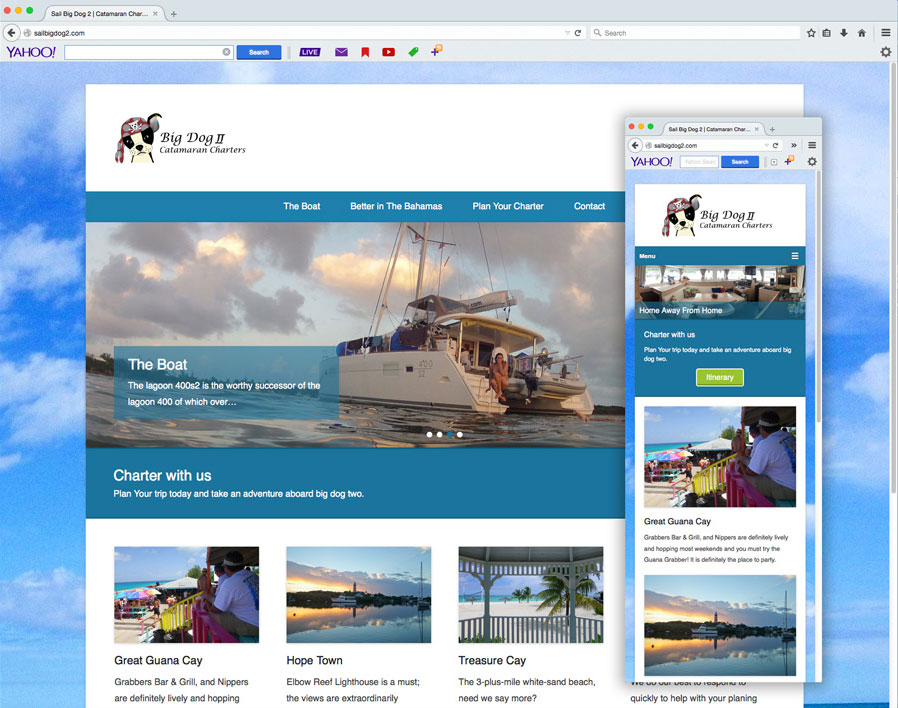Open the URL history dropdown in main browser
This screenshot has height=708, width=898.
pos(567,33)
